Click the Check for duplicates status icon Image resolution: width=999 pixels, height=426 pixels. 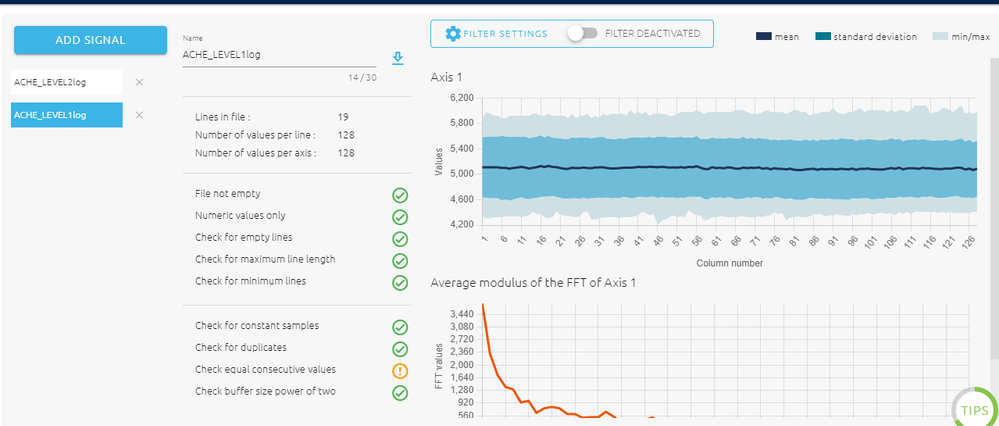(x=400, y=349)
